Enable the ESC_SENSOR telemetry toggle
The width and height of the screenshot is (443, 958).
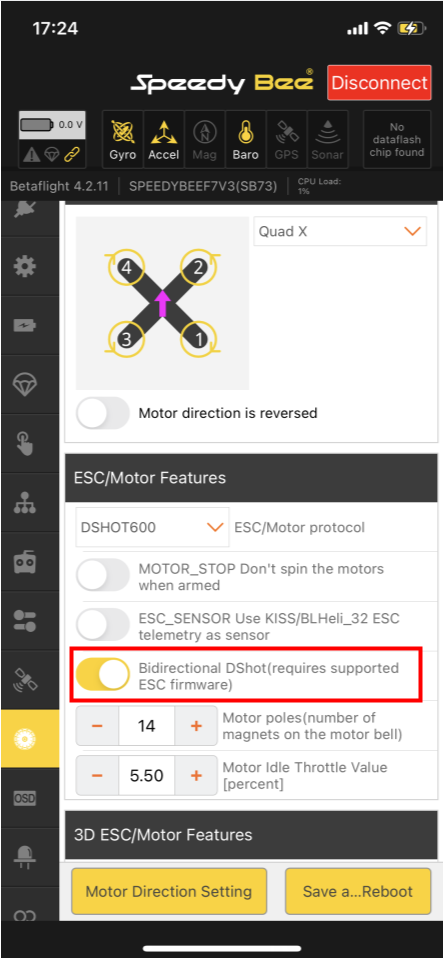tap(103, 626)
